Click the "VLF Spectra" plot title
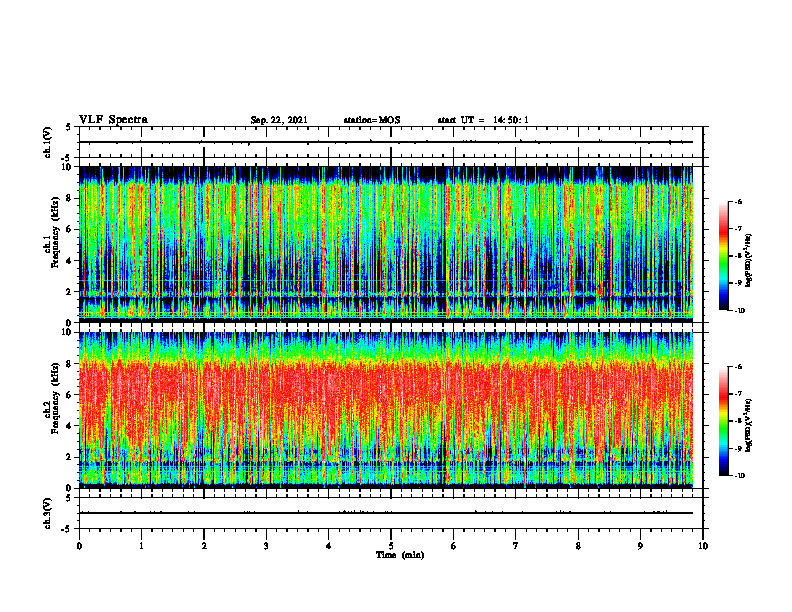Viewport: 792px width, 612px height. [113, 120]
